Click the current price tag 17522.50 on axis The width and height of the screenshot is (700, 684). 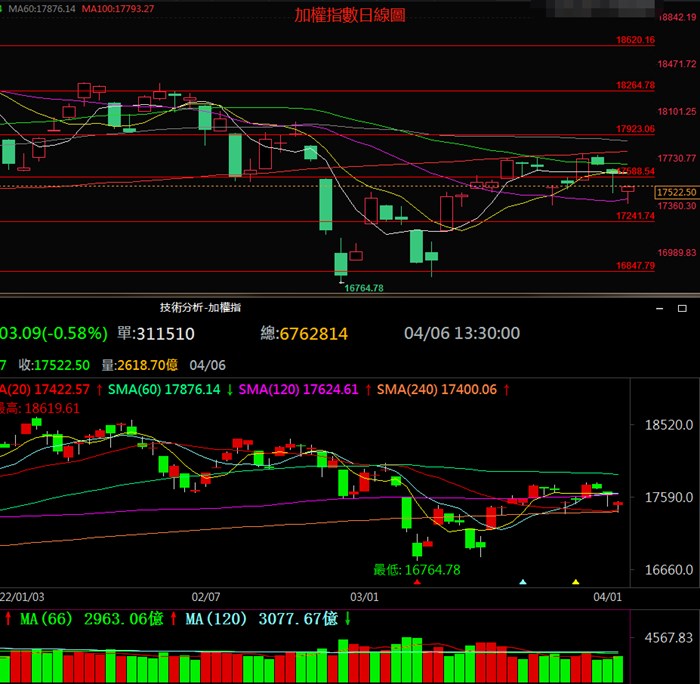pyautogui.click(x=676, y=191)
